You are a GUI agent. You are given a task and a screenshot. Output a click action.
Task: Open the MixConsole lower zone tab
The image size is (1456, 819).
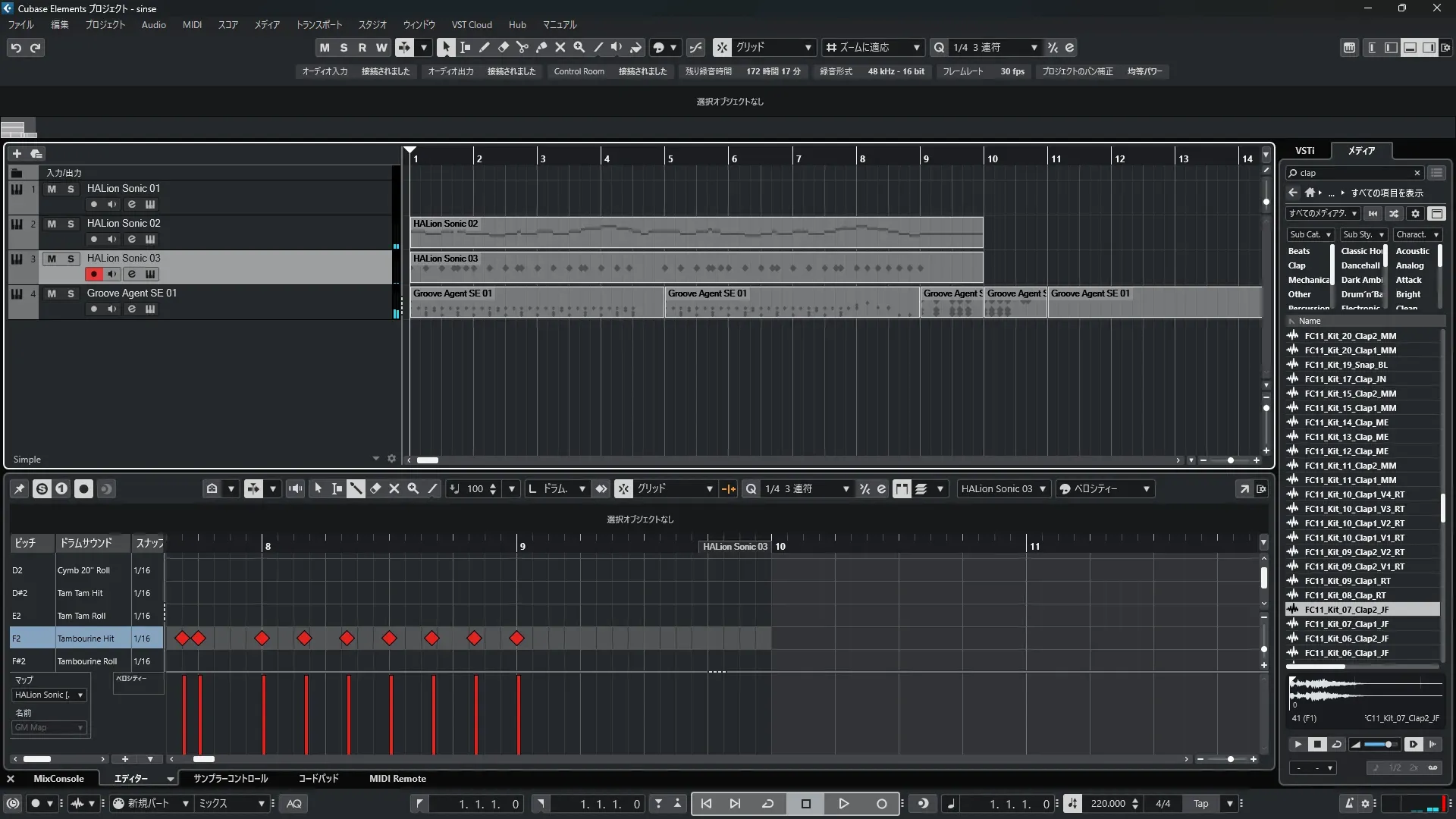pyautogui.click(x=58, y=779)
